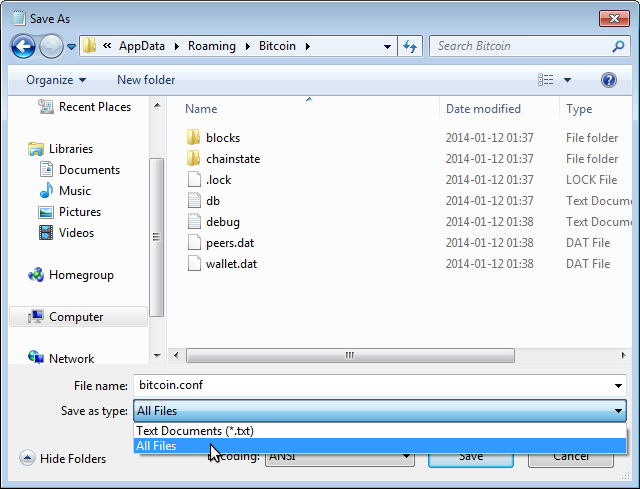Open the Organize menu
Viewport: 640px width, 489px height.
tap(56, 80)
